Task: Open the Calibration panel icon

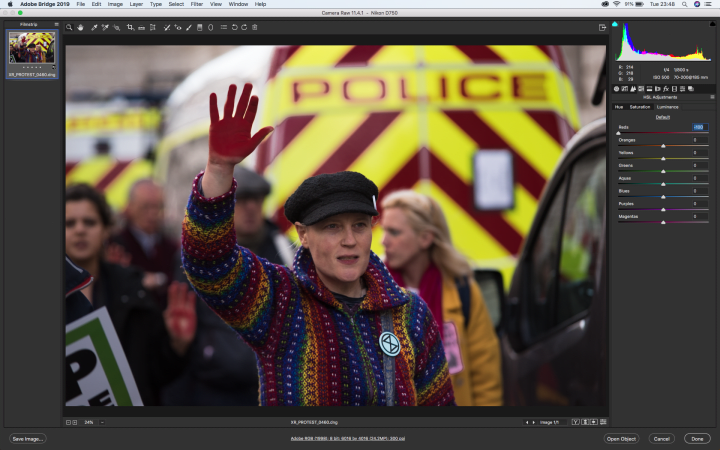Action: 674,89
